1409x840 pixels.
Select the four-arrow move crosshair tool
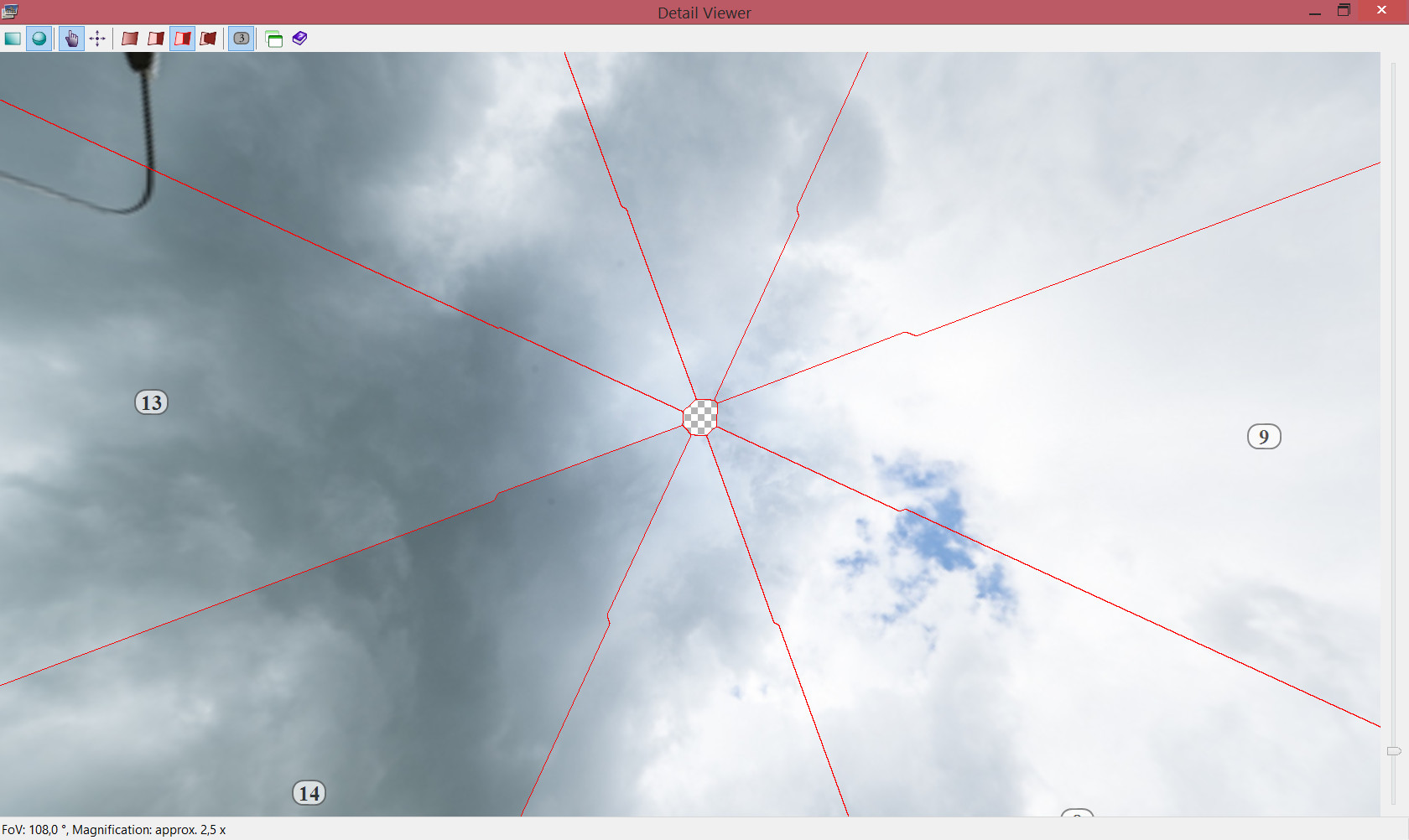97,39
